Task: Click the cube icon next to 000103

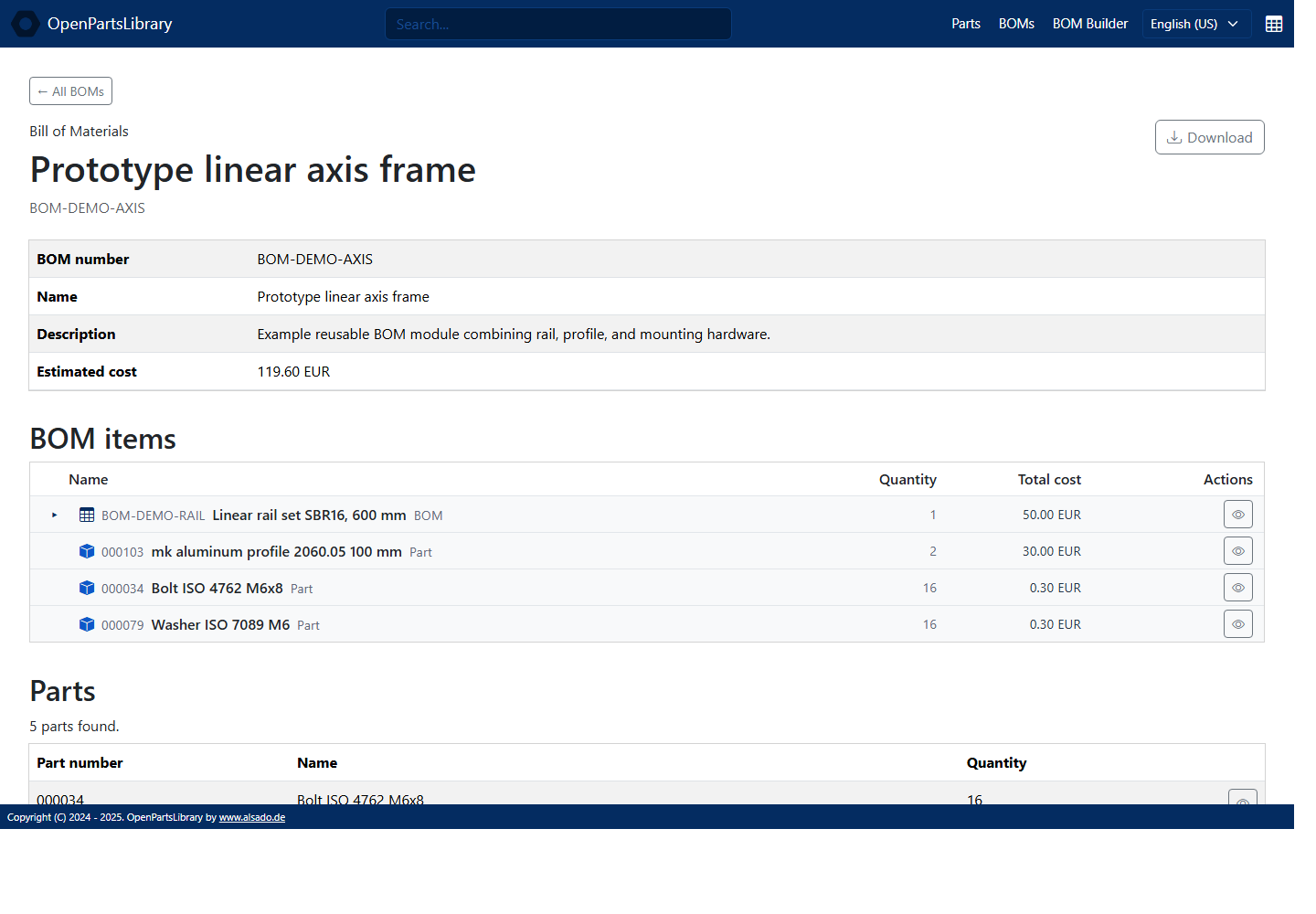Action: coord(87,551)
